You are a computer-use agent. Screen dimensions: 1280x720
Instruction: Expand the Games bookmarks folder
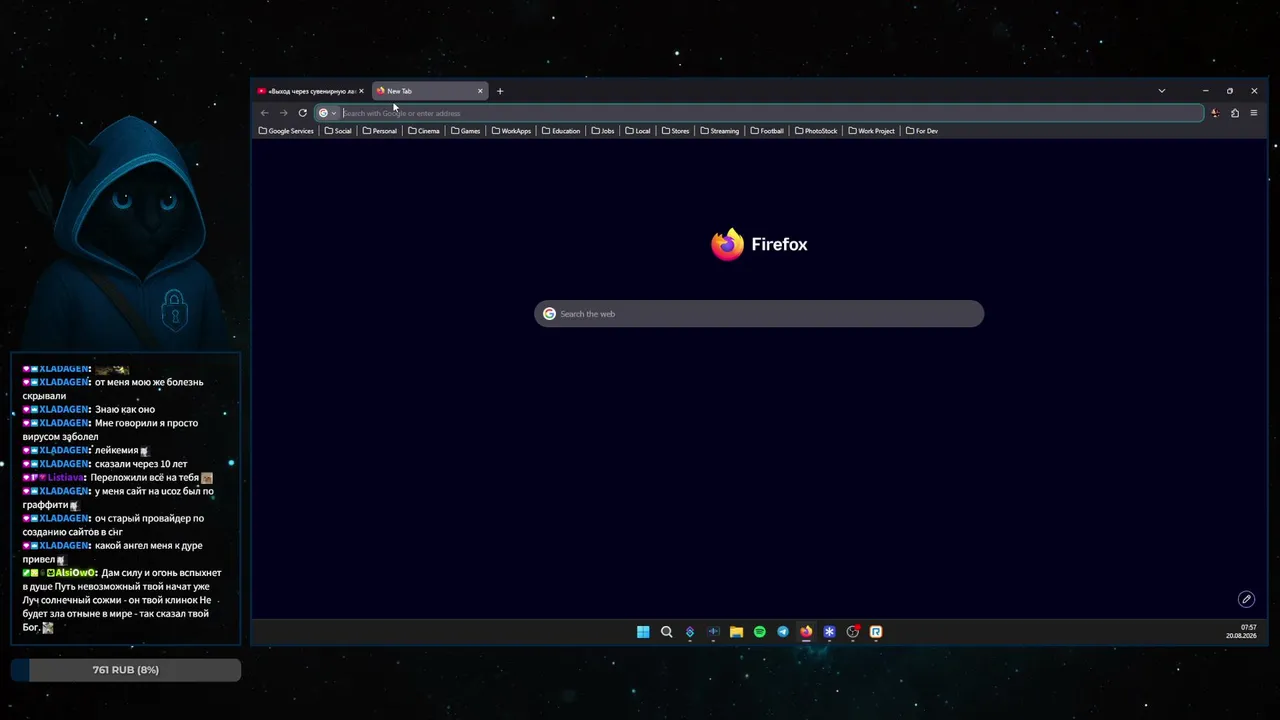point(466,131)
